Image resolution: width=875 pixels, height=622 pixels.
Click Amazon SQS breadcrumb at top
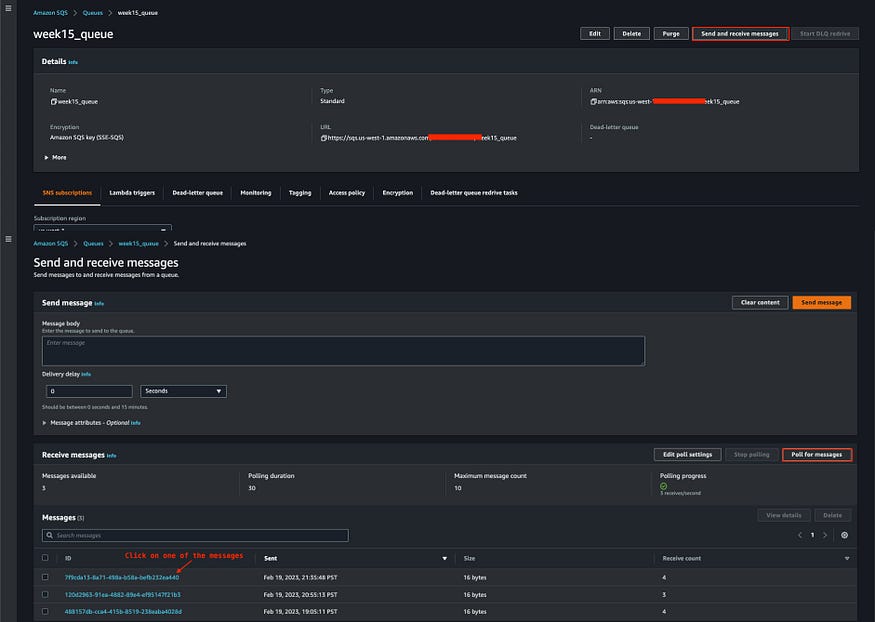[x=50, y=13]
